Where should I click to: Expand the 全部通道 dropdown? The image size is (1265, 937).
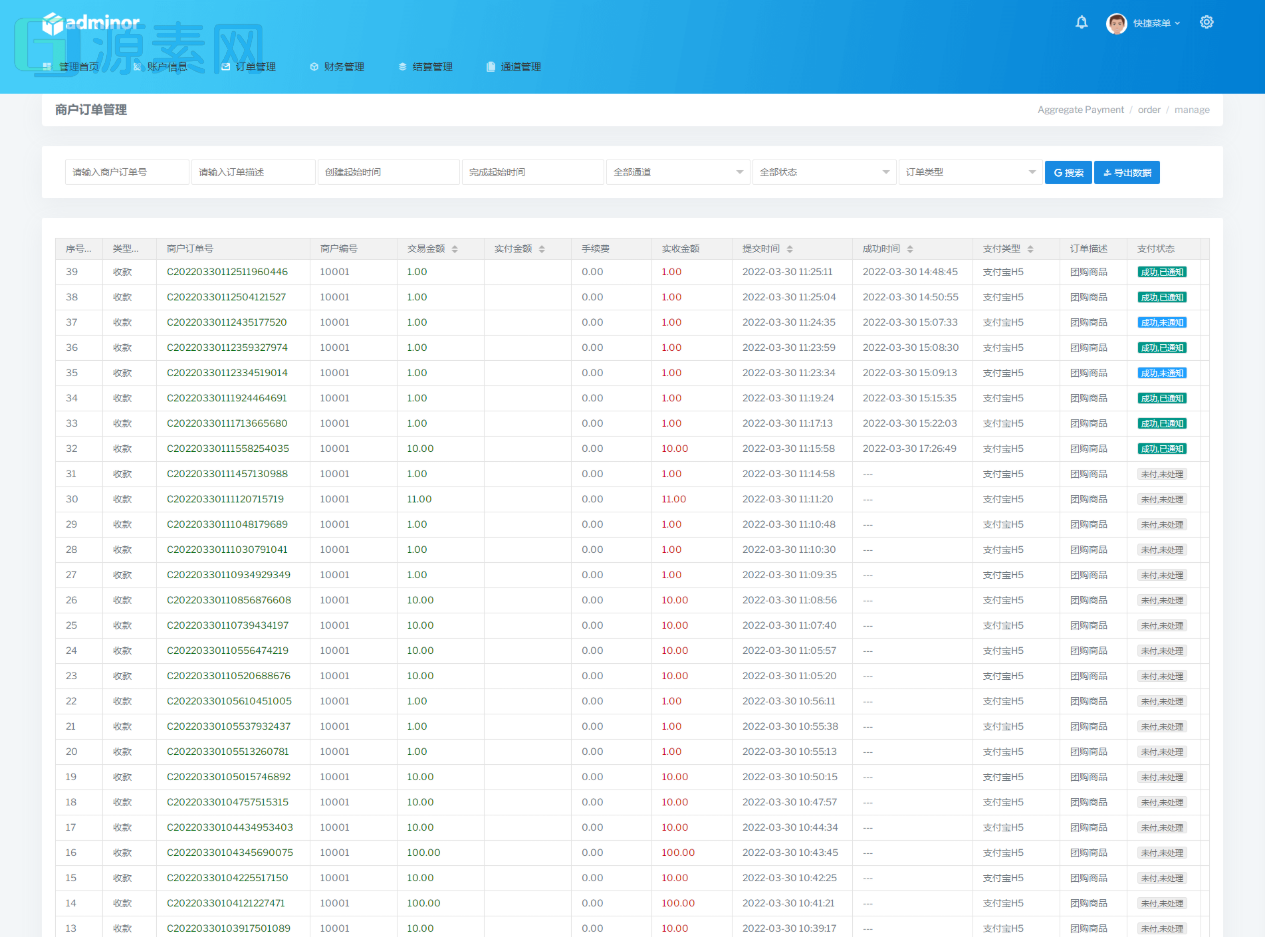click(x=678, y=172)
